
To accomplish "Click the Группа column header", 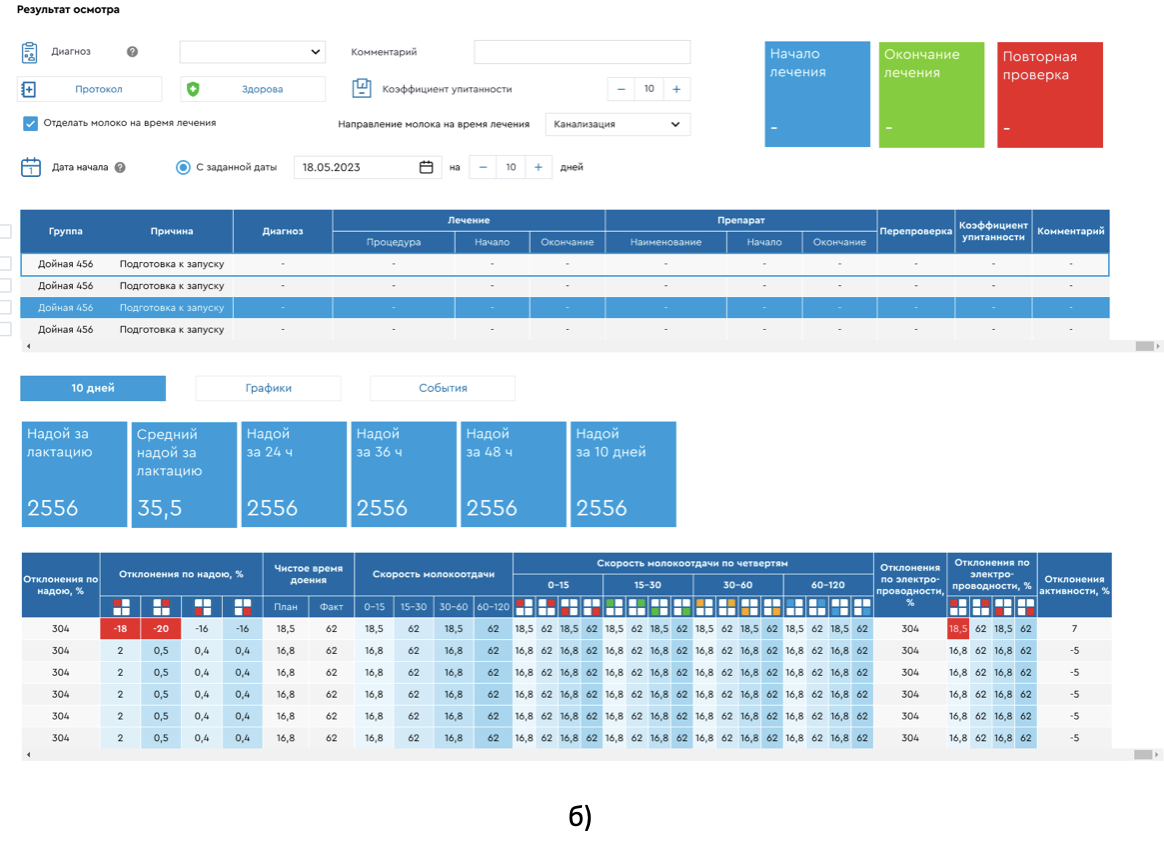I will coord(65,231).
